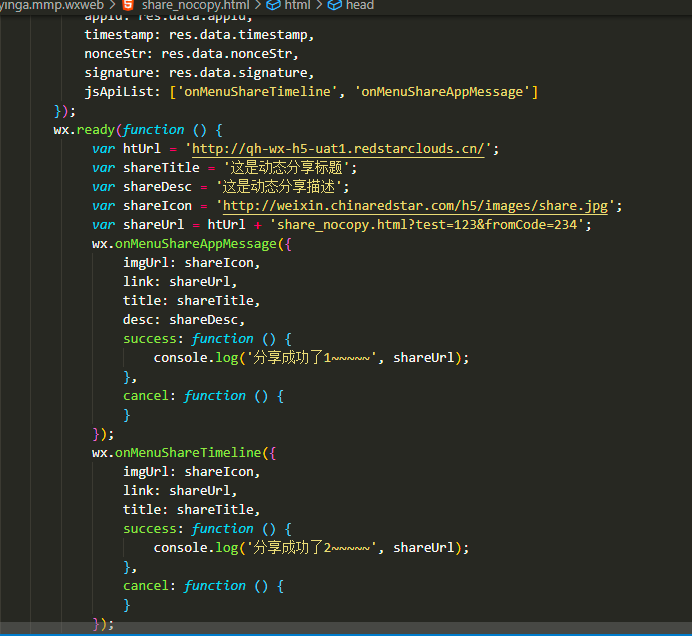
Task: Click the wx.onMenuShareAppMessage call
Action: [192, 244]
